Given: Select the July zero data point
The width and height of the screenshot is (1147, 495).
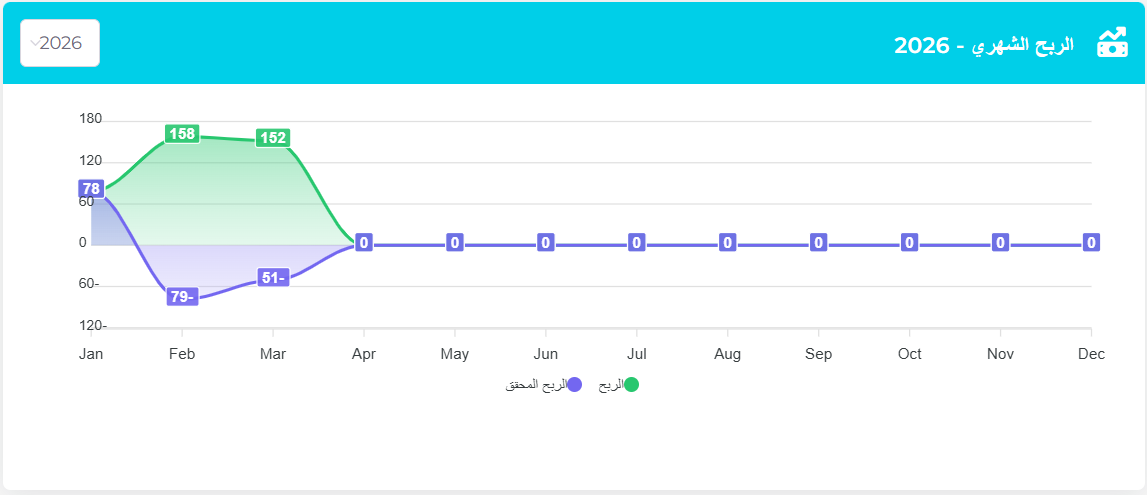Looking at the screenshot, I should pyautogui.click(x=636, y=243).
